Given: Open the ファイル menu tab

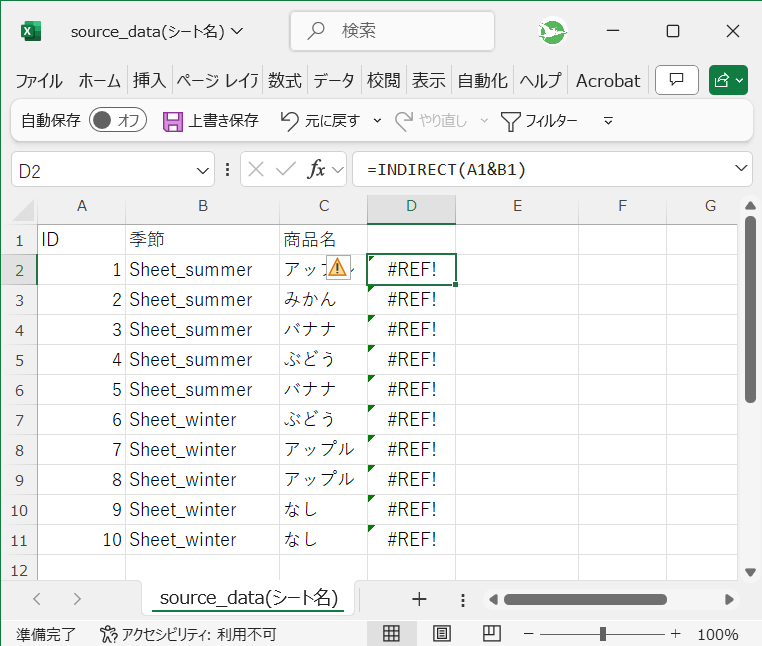Looking at the screenshot, I should (39, 81).
